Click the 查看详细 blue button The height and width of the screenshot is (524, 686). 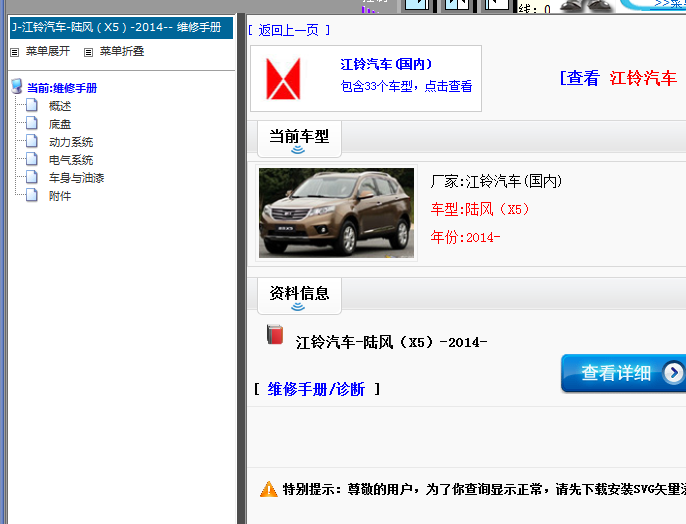pyautogui.click(x=623, y=373)
